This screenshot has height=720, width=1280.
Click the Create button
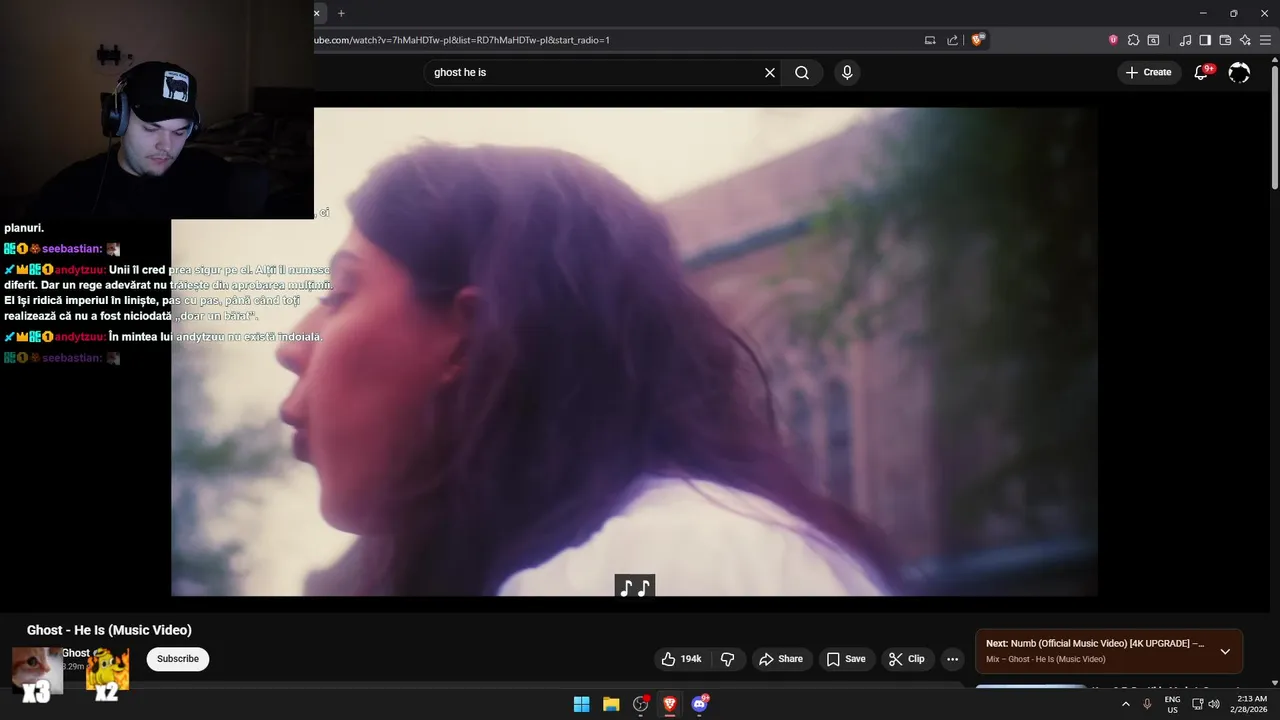click(1149, 72)
